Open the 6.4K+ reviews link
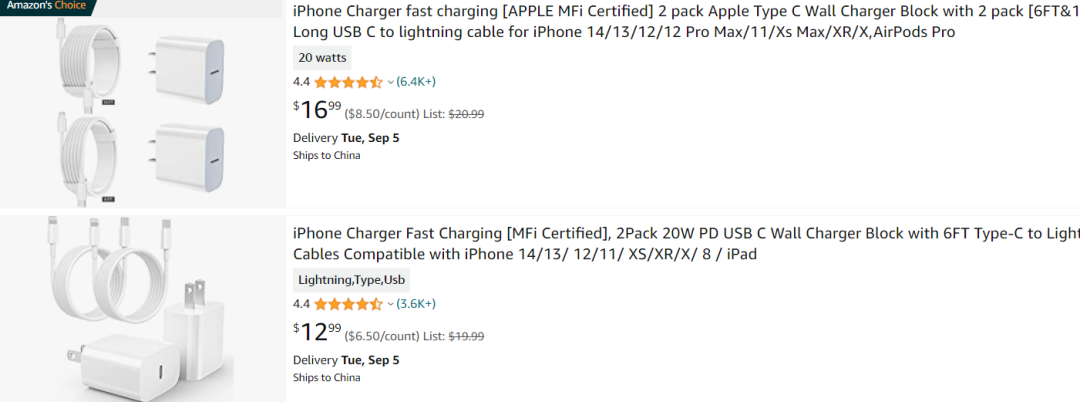 point(416,82)
